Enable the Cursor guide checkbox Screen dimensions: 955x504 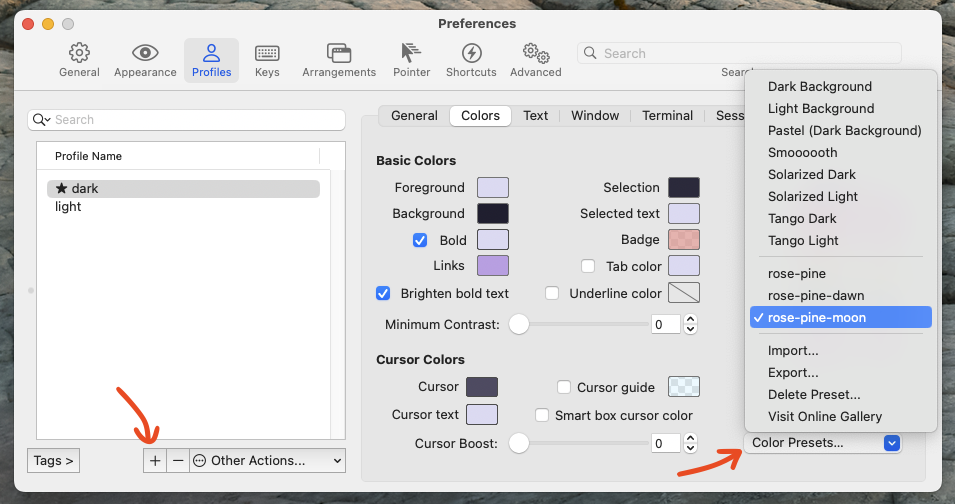pos(564,387)
